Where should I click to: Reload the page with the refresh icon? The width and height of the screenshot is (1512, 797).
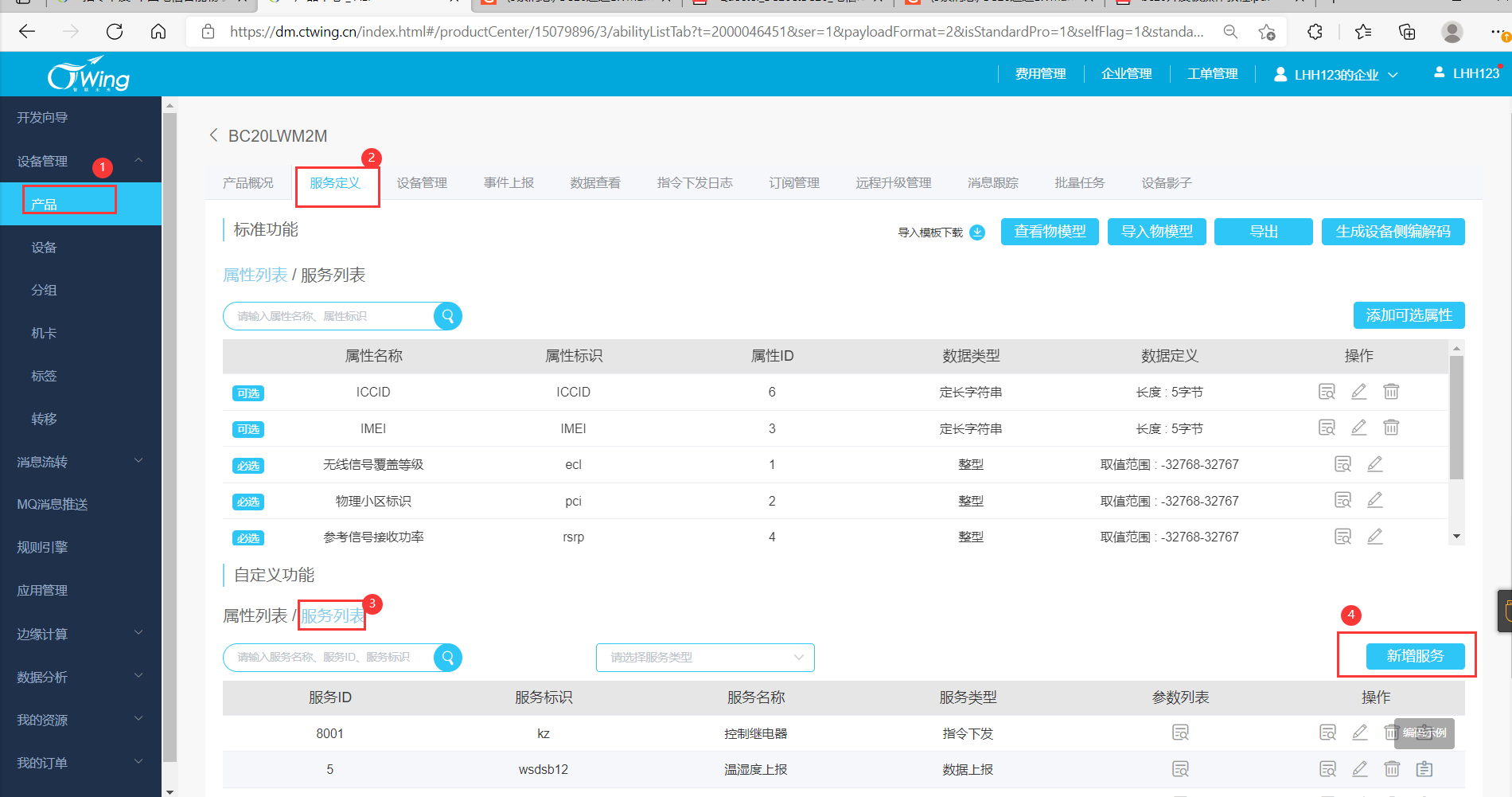pyautogui.click(x=115, y=32)
